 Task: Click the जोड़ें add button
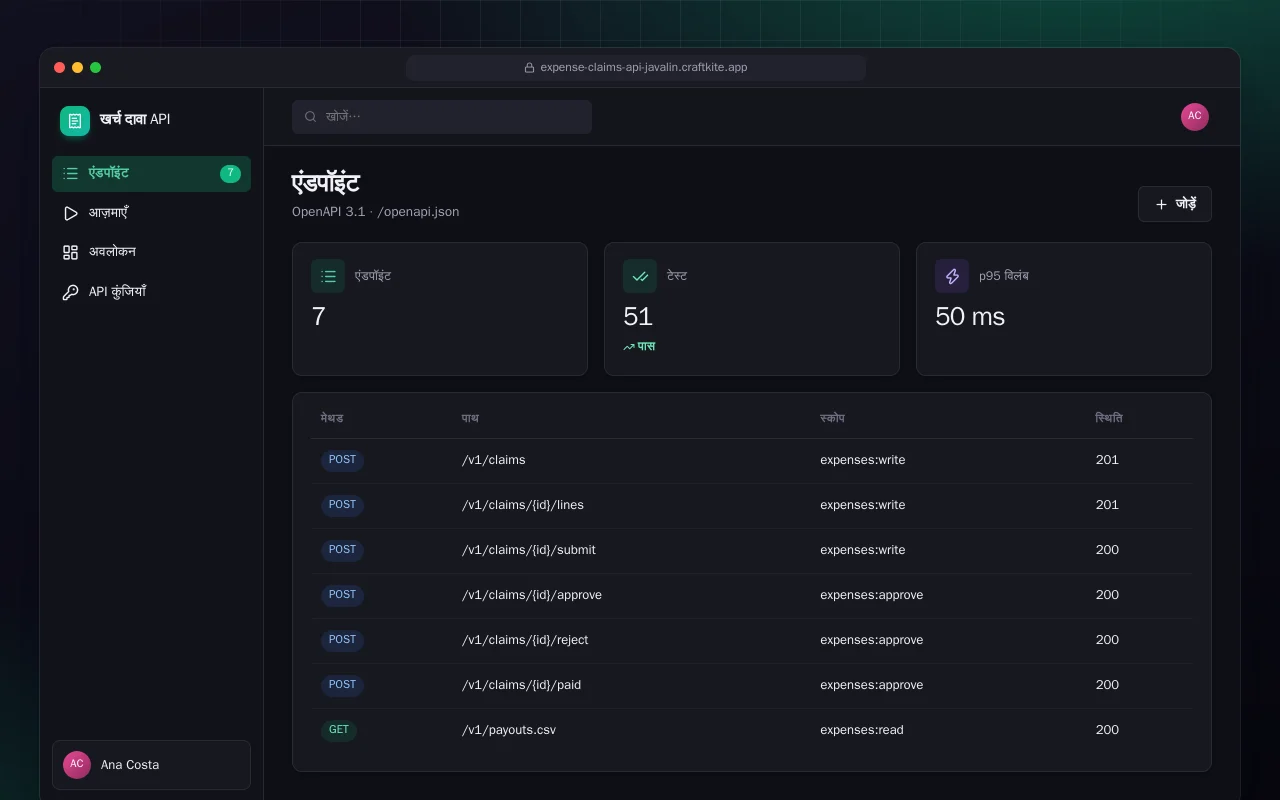coord(1175,204)
